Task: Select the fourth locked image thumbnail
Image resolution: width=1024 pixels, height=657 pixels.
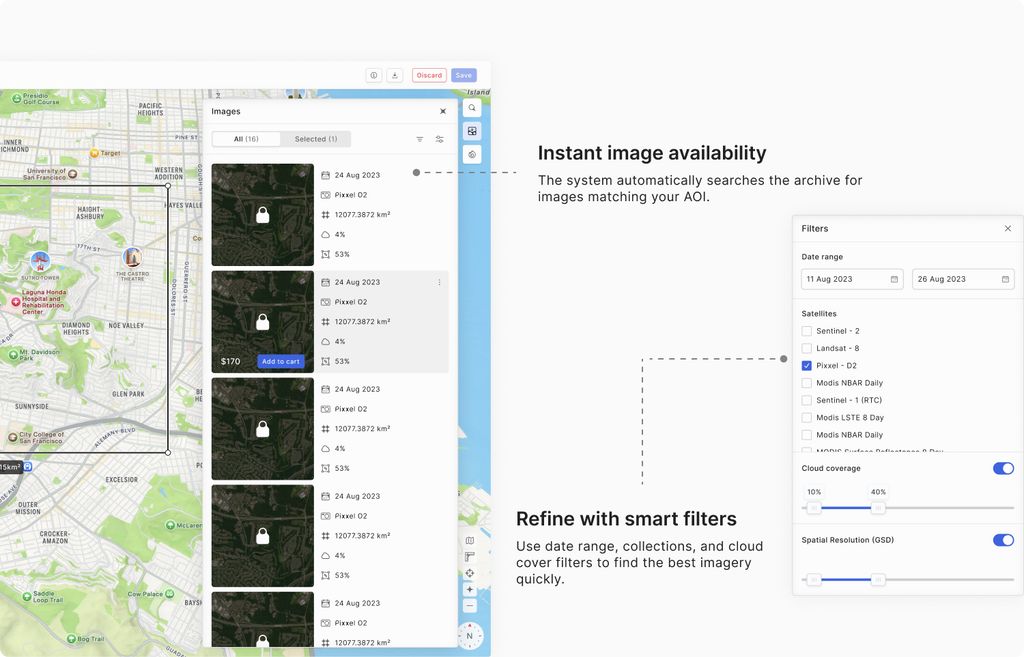Action: [263, 536]
